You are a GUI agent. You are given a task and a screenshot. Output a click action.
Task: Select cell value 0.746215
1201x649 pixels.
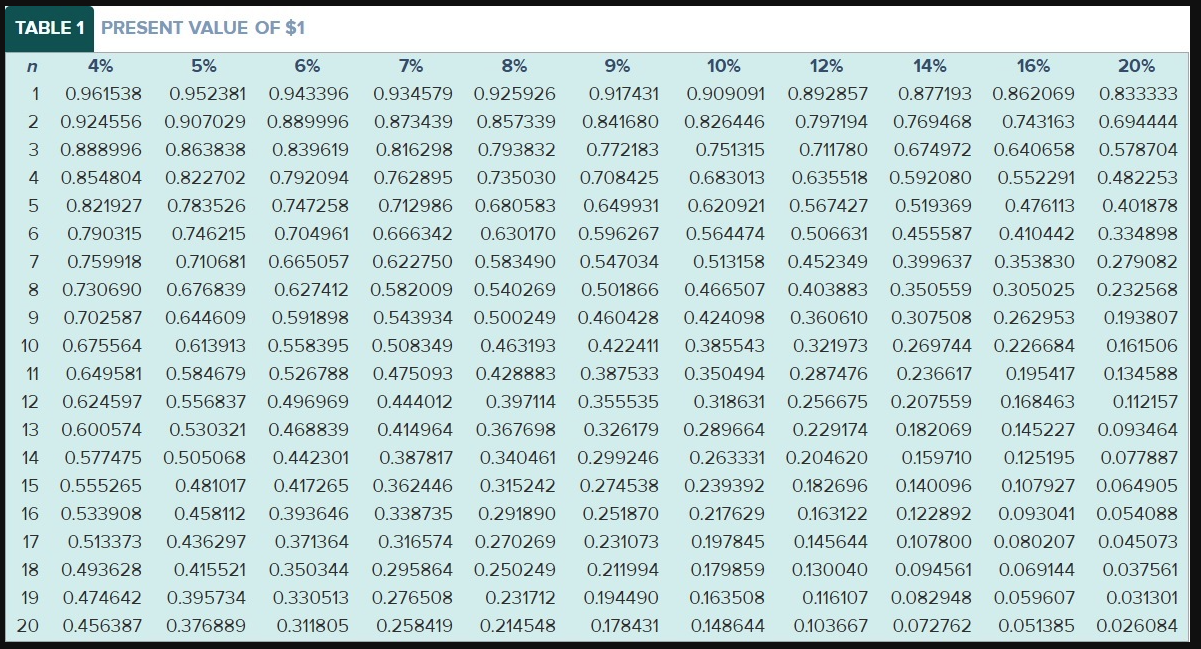(x=209, y=234)
